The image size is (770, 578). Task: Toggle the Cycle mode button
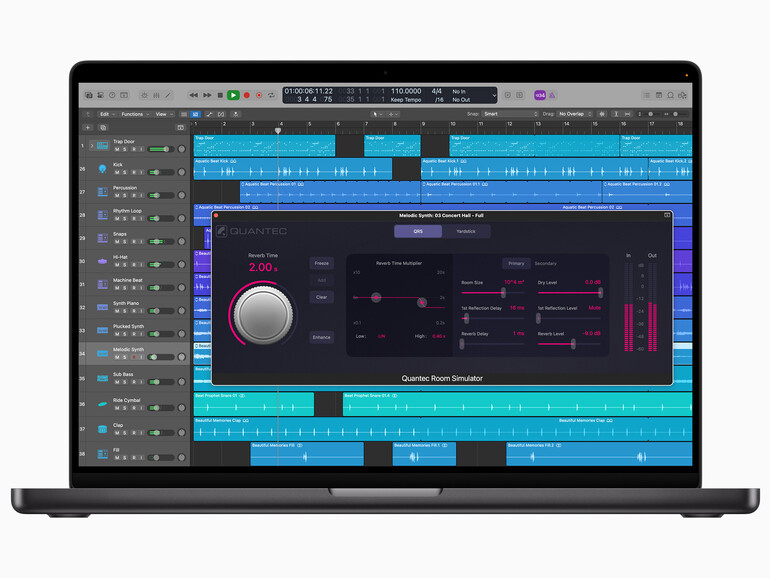271,95
